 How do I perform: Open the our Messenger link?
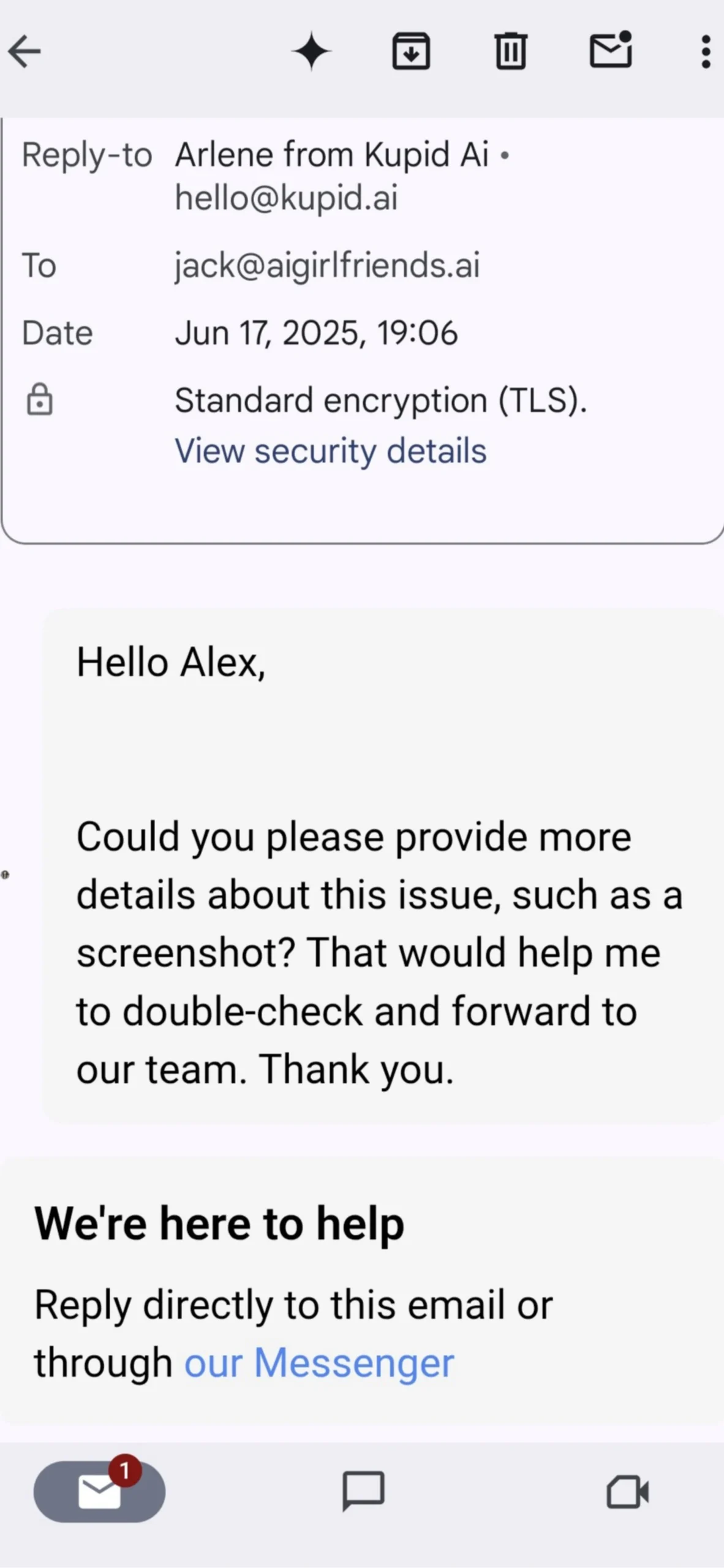(319, 1363)
